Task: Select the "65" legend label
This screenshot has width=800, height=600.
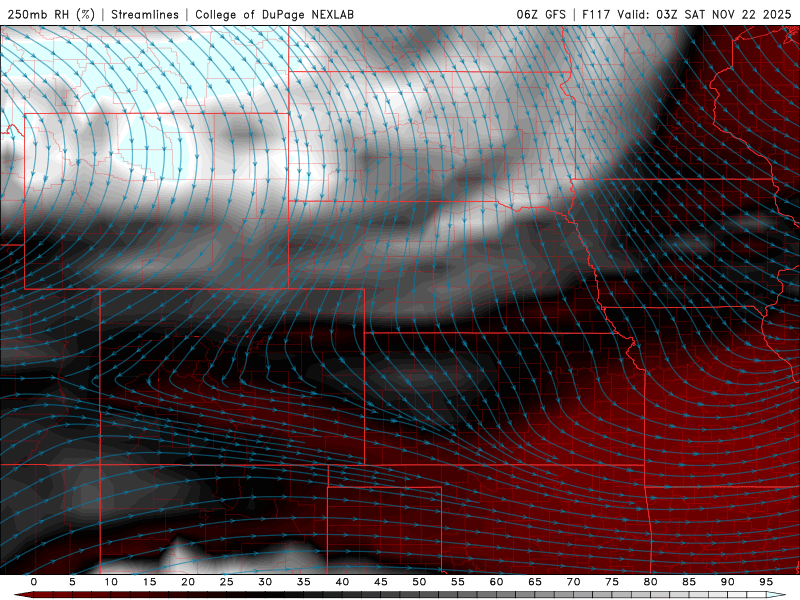Action: pos(535,582)
